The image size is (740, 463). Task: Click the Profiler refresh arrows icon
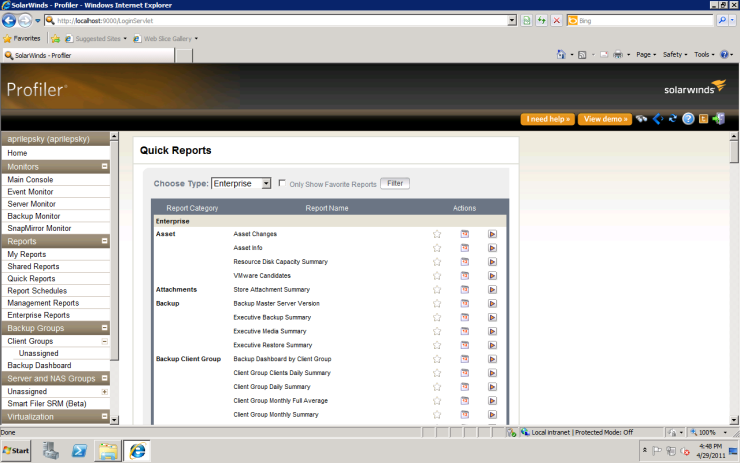673,119
